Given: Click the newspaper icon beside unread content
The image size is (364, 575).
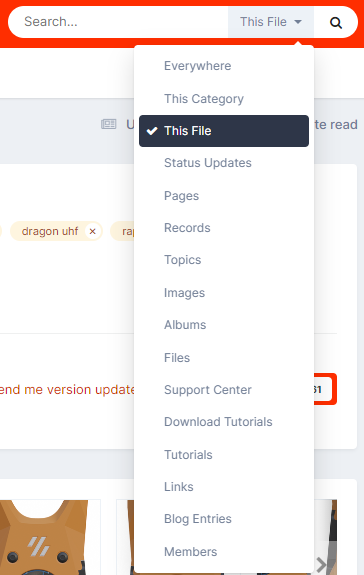Looking at the screenshot, I should tap(109, 124).
